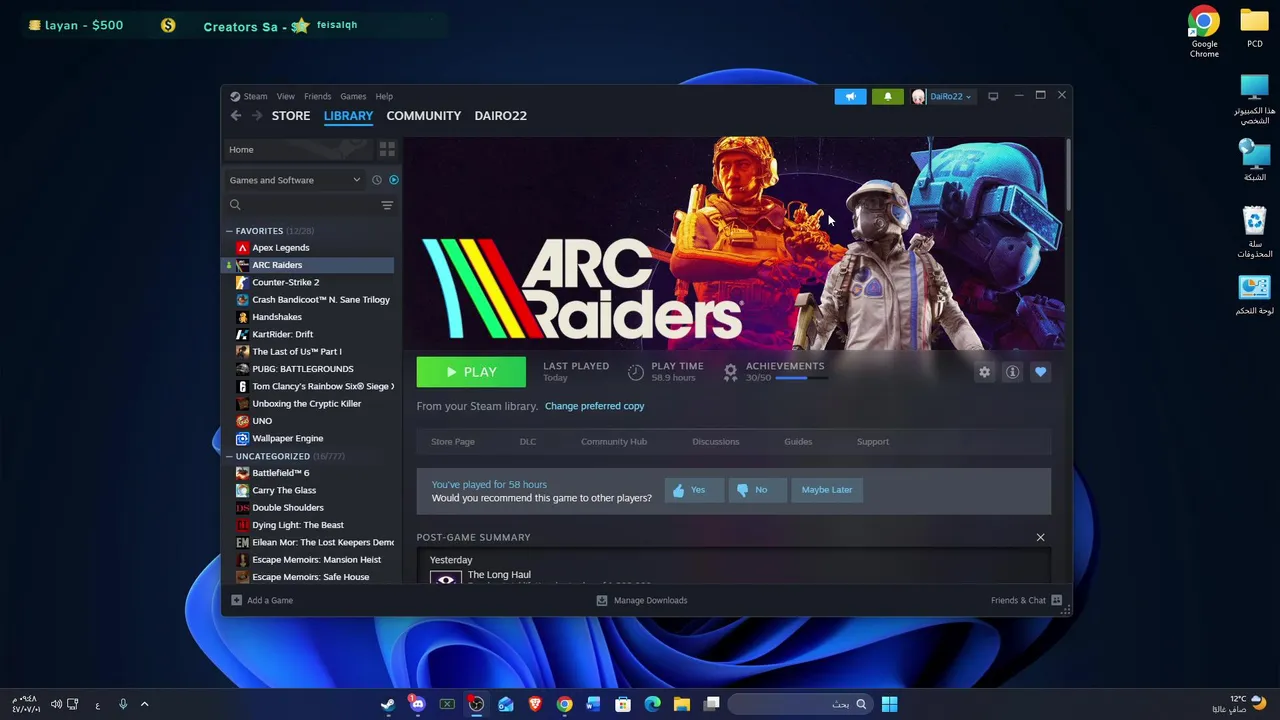The image size is (1280, 720).
Task: Open the Friends menu
Action: [317, 96]
